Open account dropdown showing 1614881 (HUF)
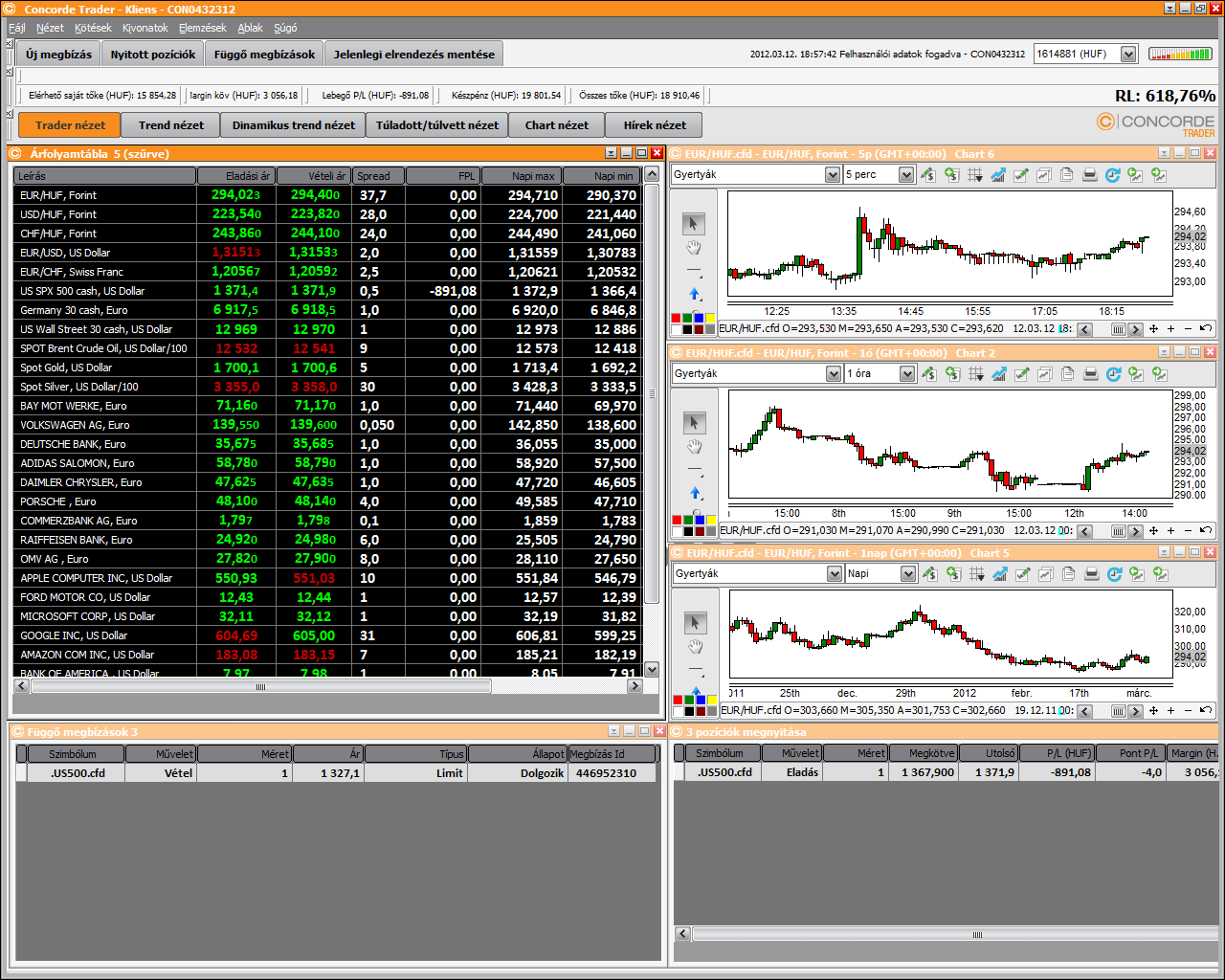 coord(1128,55)
